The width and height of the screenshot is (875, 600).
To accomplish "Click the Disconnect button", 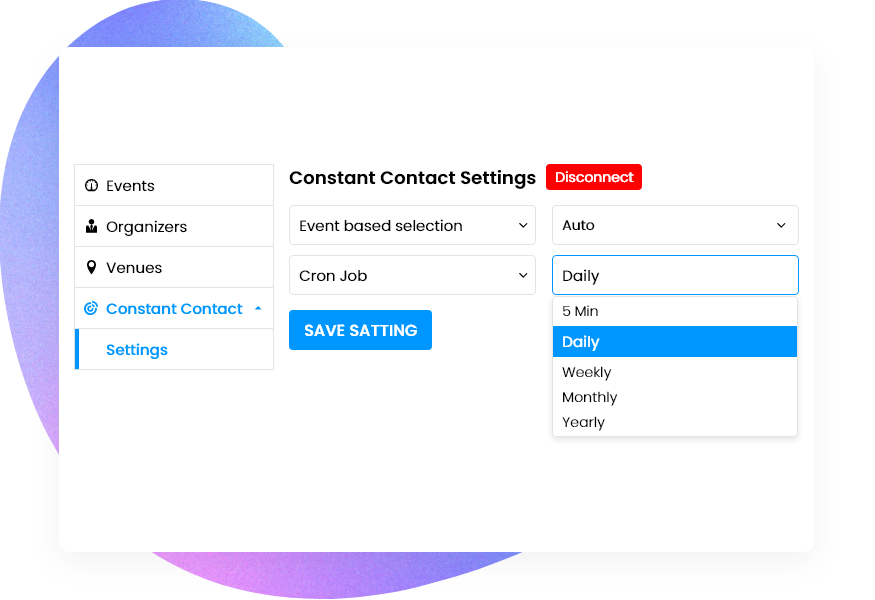I will [594, 177].
